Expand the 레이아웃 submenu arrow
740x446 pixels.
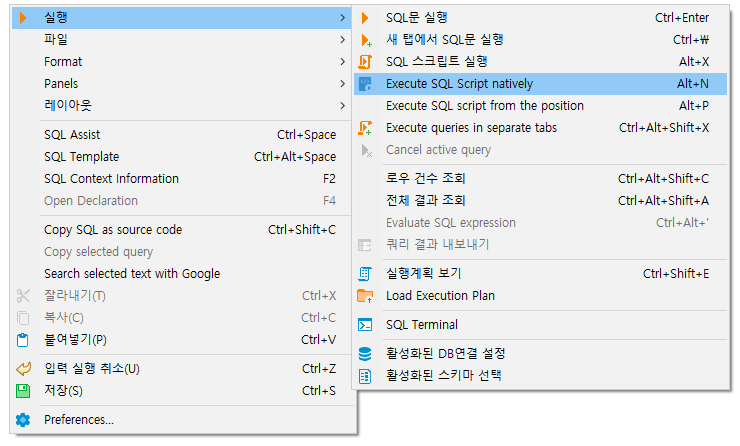click(x=343, y=106)
